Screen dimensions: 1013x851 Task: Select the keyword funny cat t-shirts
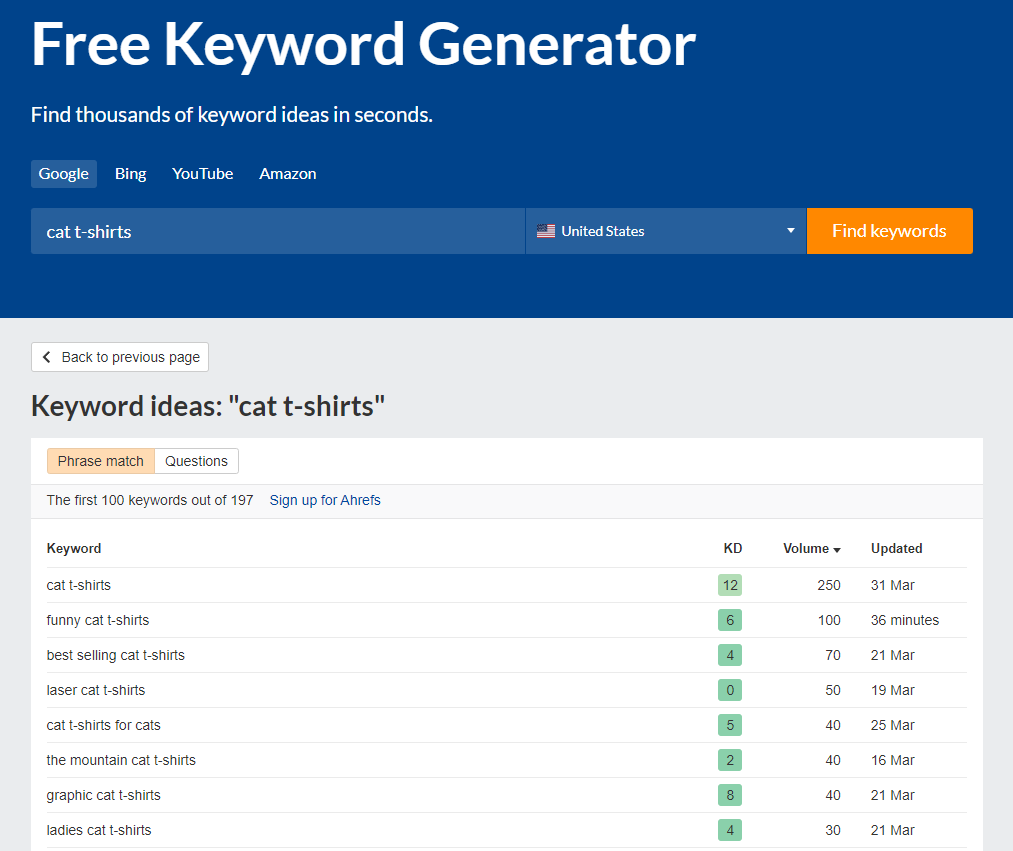[x=98, y=620]
